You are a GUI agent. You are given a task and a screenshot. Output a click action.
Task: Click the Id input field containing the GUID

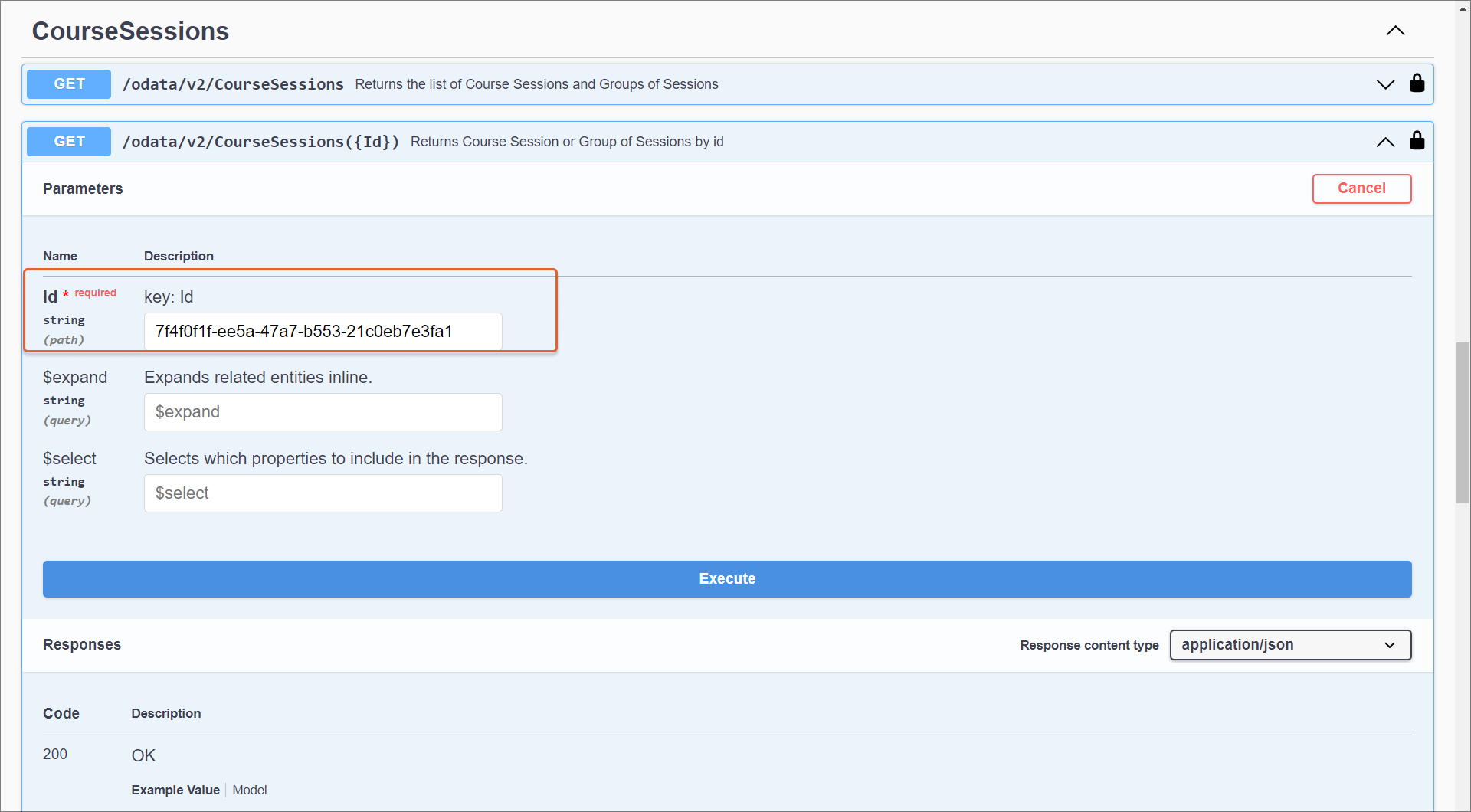323,332
